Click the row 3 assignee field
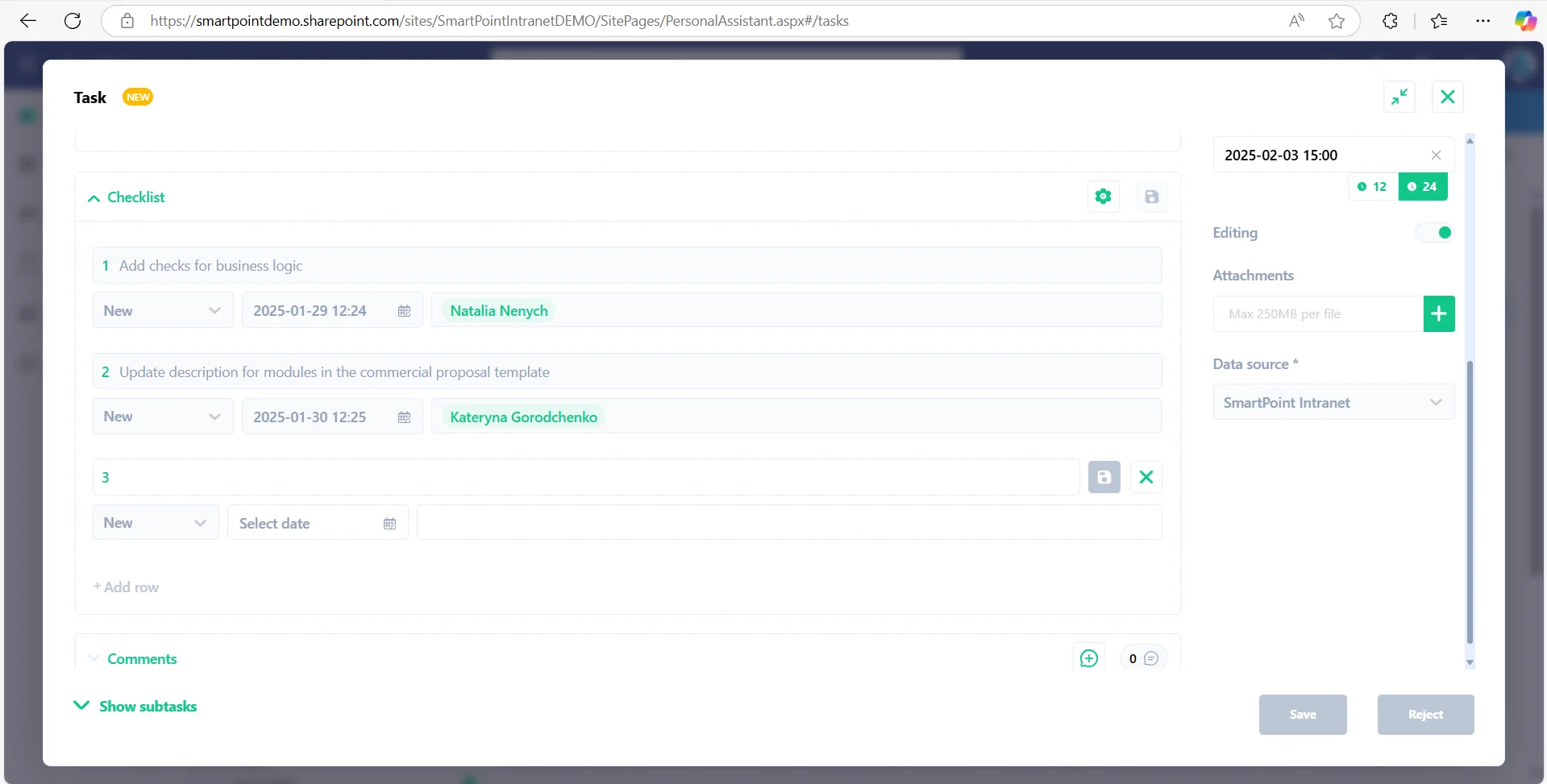1547x784 pixels. click(789, 523)
